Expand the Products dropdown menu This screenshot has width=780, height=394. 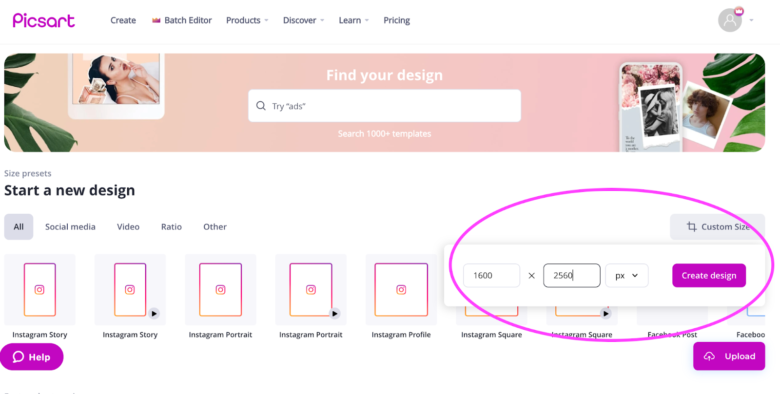pos(247,20)
